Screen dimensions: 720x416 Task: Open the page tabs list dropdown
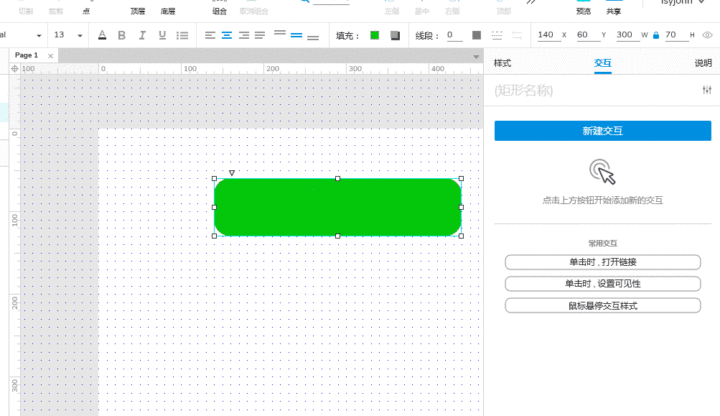476,56
